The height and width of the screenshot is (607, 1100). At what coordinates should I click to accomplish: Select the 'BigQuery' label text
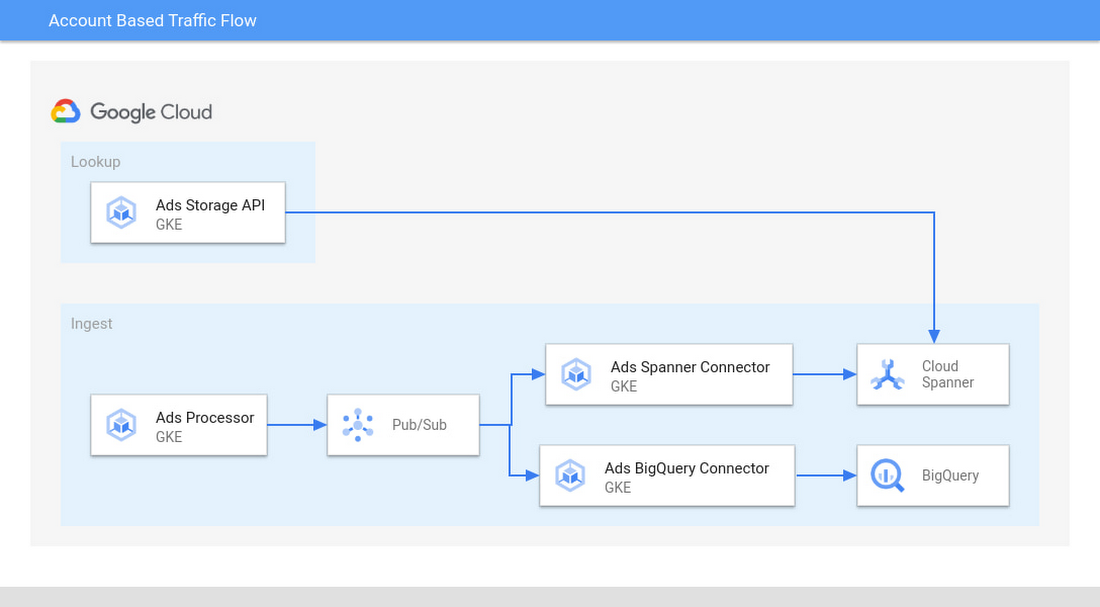pos(950,475)
